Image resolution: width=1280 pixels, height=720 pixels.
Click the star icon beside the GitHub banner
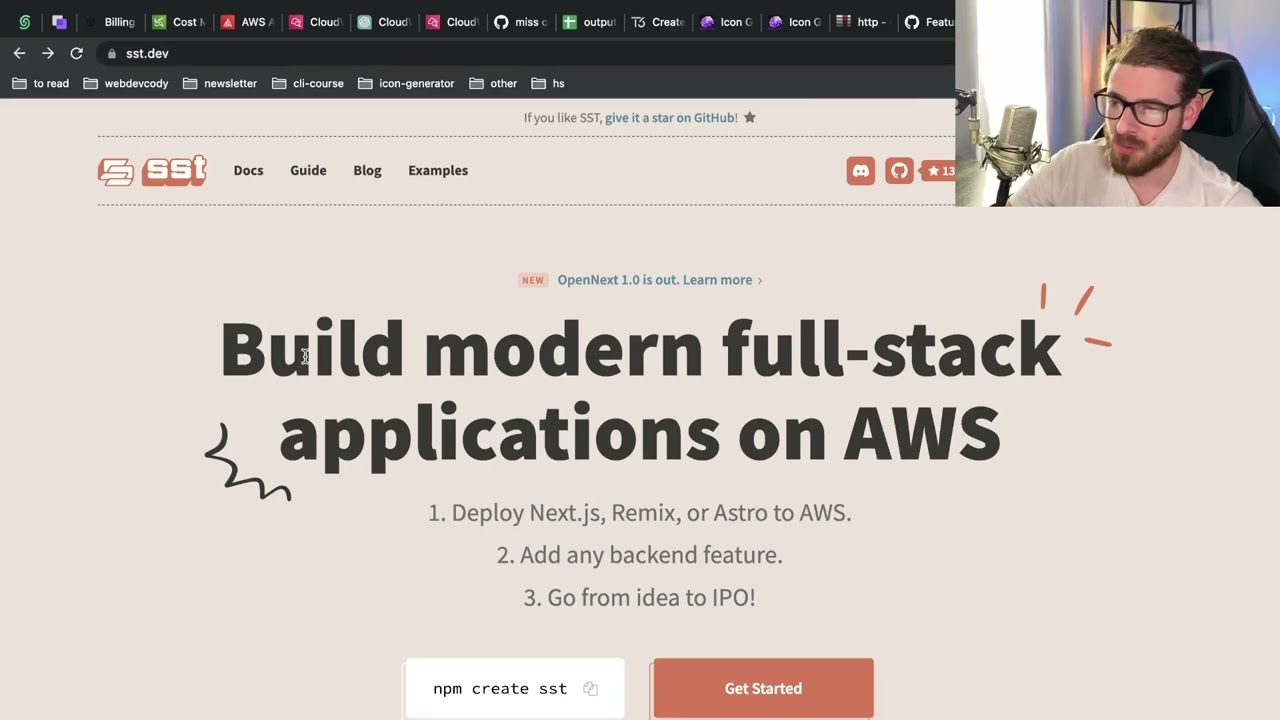click(x=750, y=117)
